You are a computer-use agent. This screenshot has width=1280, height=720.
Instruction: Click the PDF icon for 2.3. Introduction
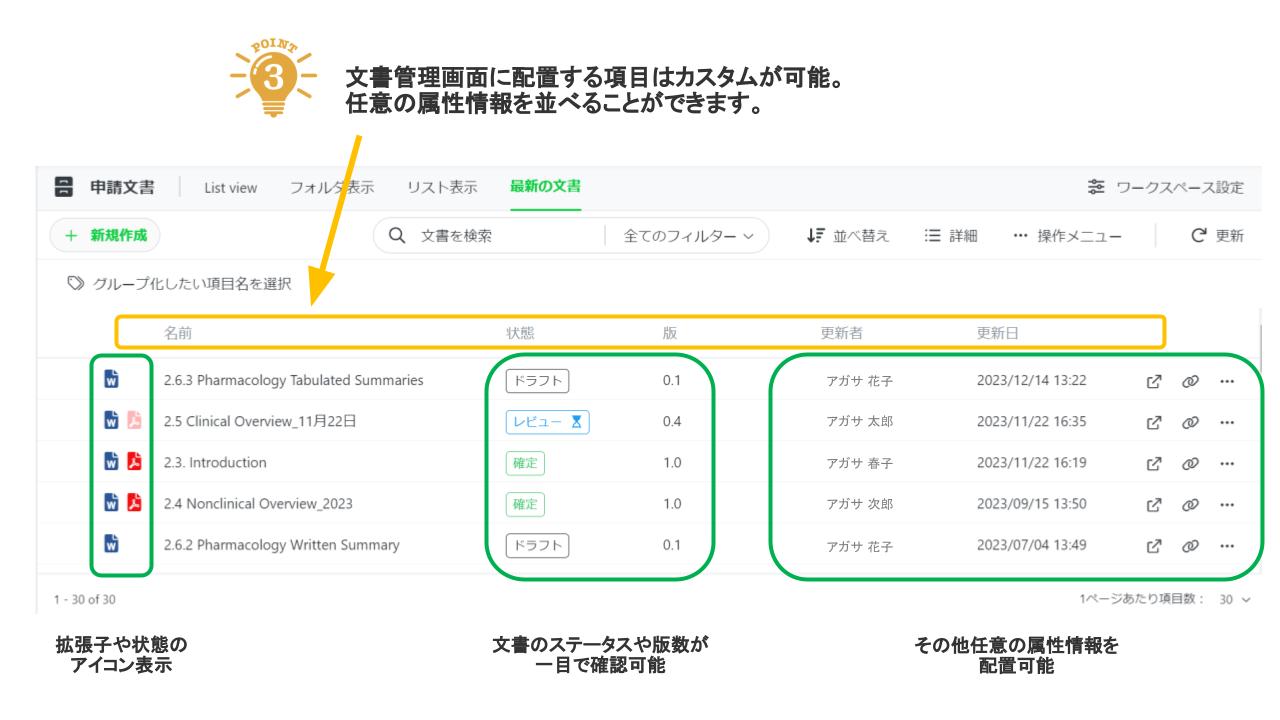135,463
